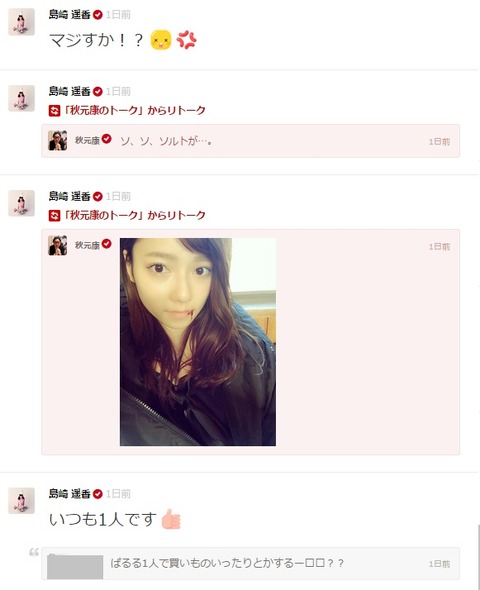This screenshot has height=590, width=480.
Task: Click the thumbs-up emoji after いつも1人です
Action: (171, 519)
